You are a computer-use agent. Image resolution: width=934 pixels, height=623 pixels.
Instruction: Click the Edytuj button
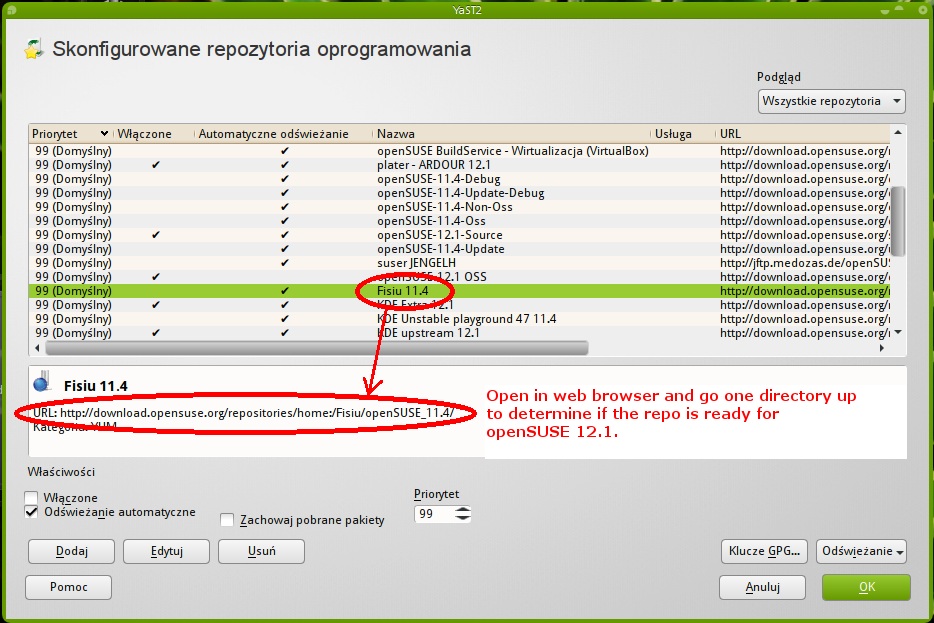166,552
